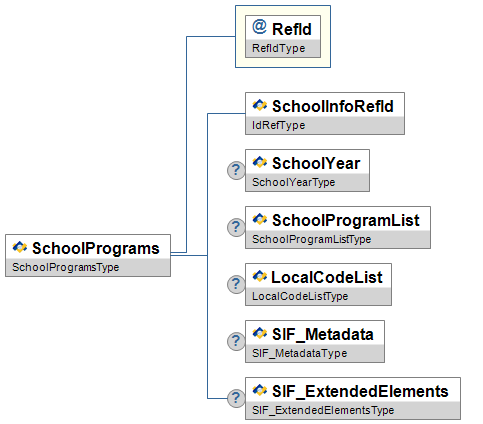Click the optional question mark beside LocalCodeList
Image resolution: width=483 pixels, height=424 pixels.
click(236, 284)
